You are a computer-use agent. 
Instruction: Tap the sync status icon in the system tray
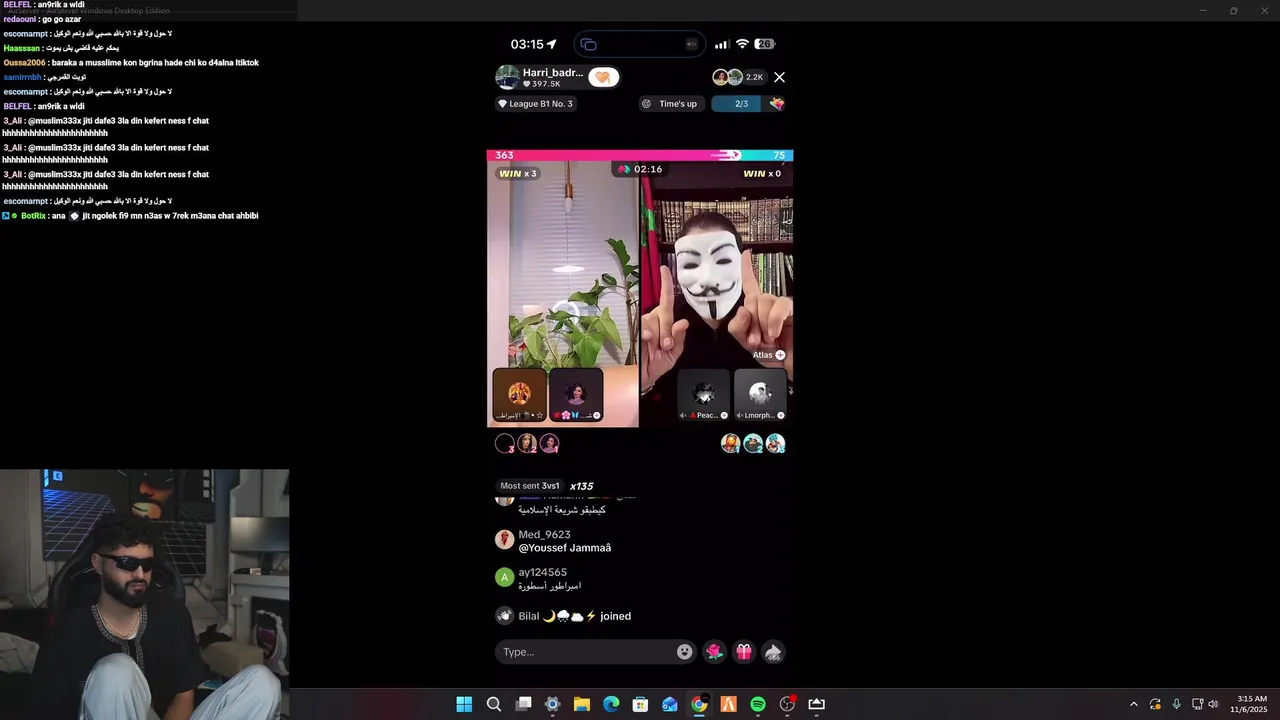tap(1155, 704)
